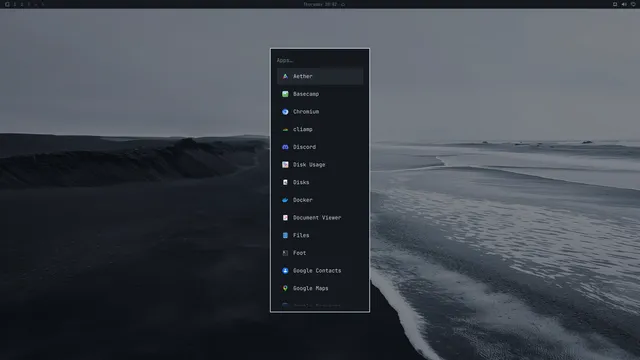Launch the Chromium browser
The width and height of the screenshot is (640, 360).
320,111
